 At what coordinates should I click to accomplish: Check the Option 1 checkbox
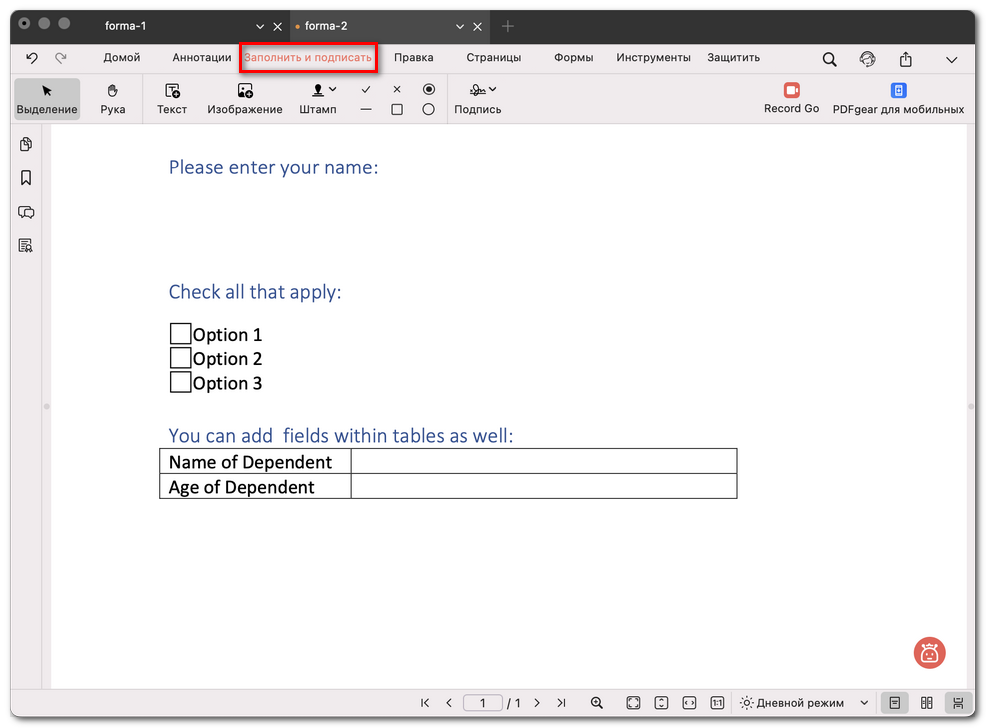[x=180, y=334]
